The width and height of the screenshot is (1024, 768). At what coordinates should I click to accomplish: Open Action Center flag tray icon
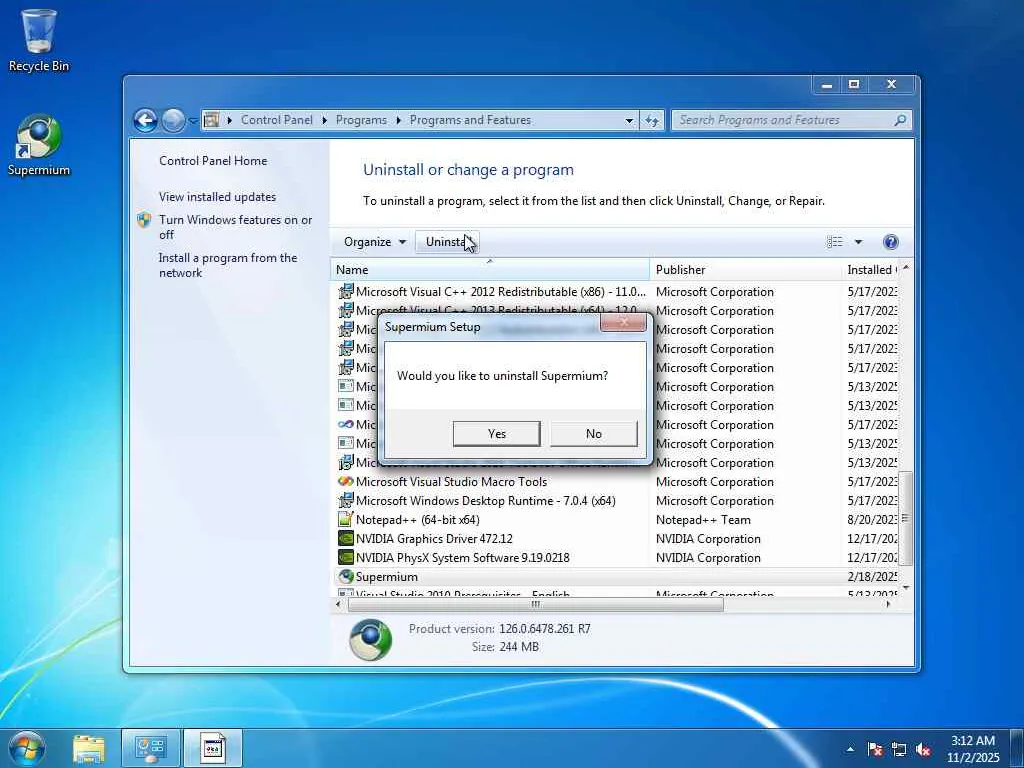875,750
